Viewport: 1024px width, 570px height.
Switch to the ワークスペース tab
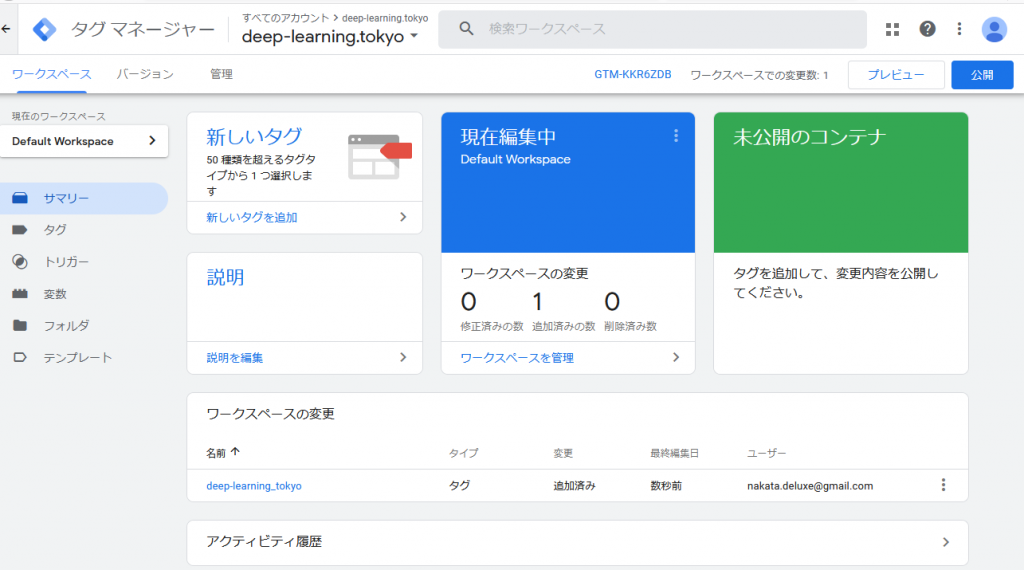click(x=52, y=74)
